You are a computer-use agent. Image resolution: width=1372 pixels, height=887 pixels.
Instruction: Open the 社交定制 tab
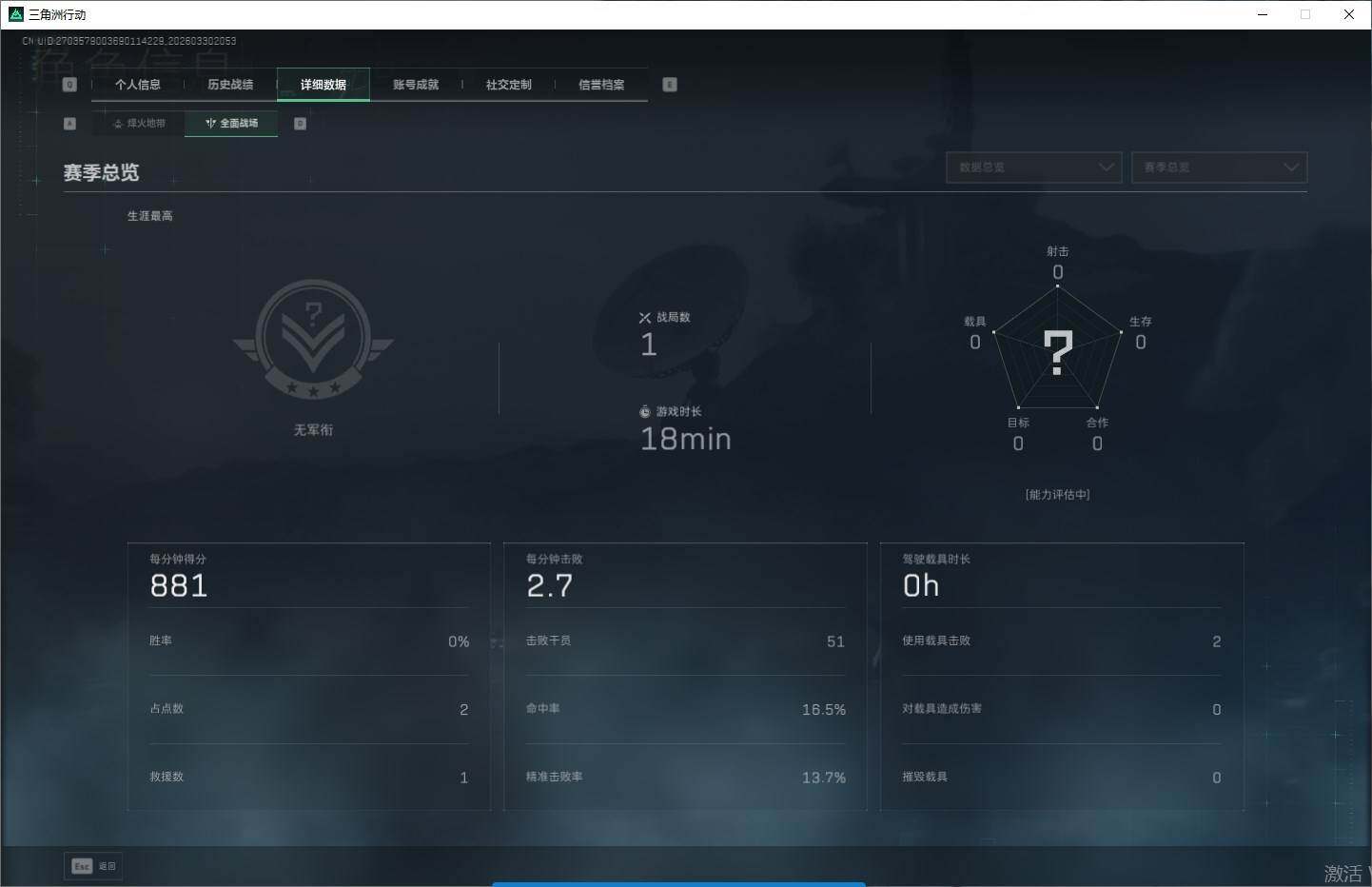tap(509, 85)
